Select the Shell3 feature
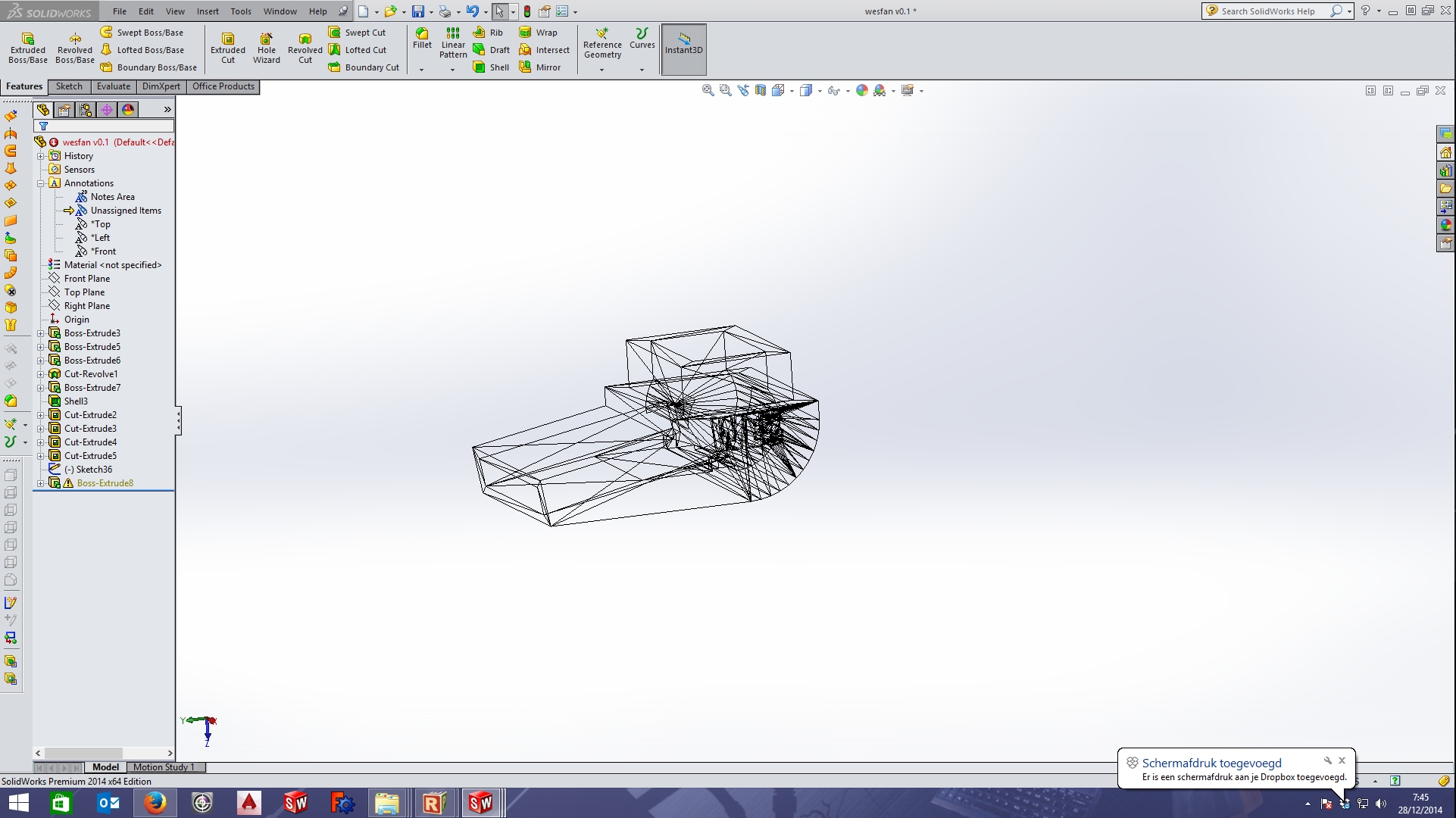 coord(69,401)
